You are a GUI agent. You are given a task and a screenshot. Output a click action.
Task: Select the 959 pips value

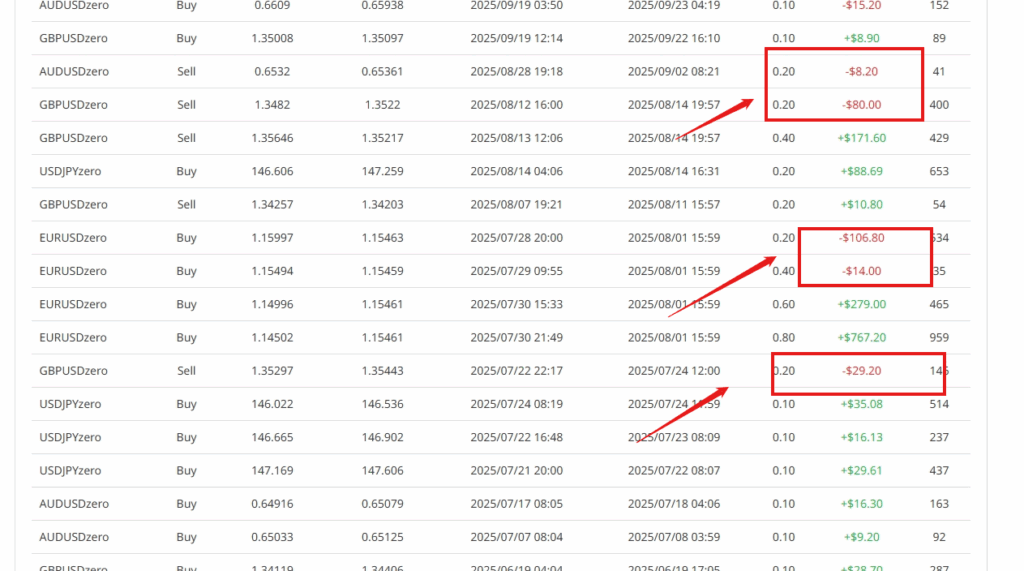point(938,338)
